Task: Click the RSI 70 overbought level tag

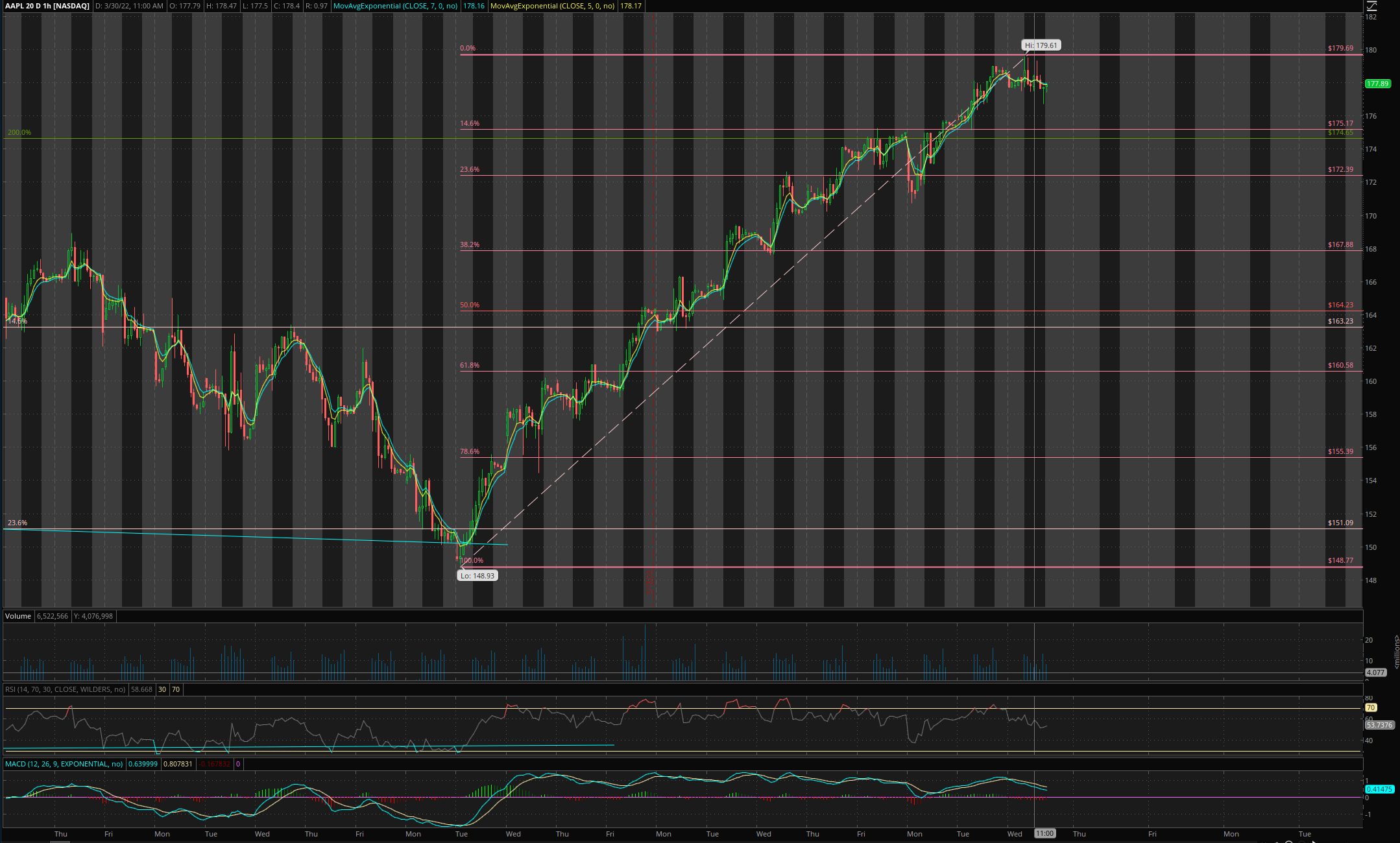Action: coord(1371,707)
